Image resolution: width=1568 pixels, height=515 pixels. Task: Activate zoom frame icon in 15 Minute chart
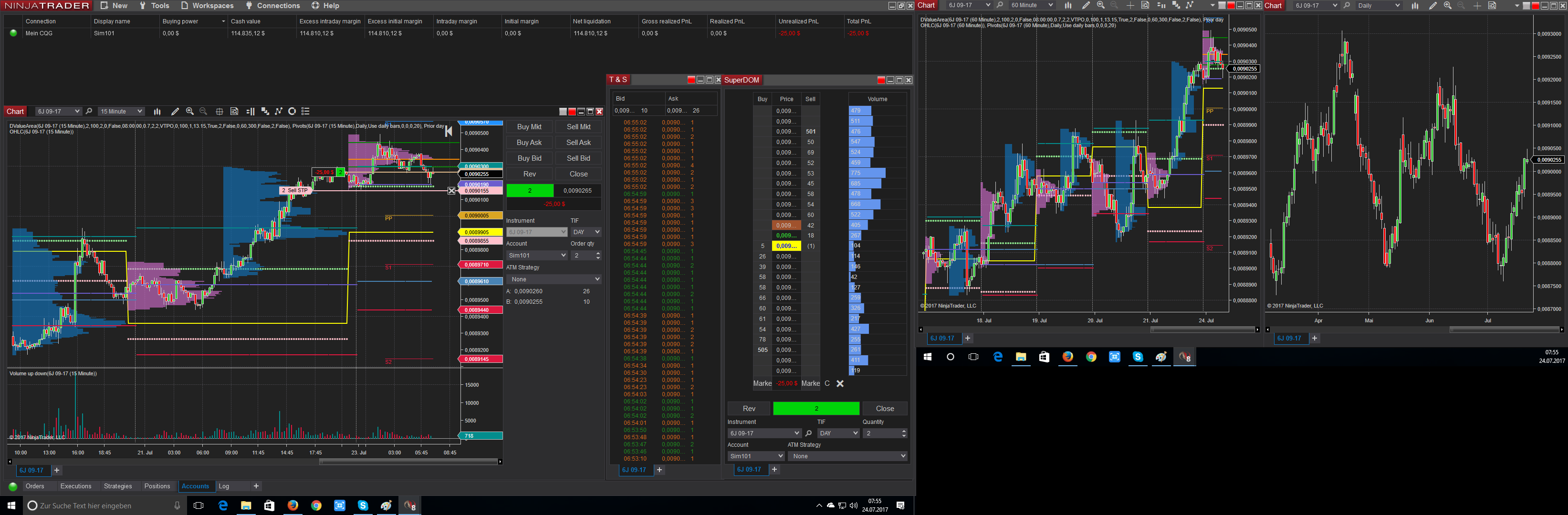[219, 111]
